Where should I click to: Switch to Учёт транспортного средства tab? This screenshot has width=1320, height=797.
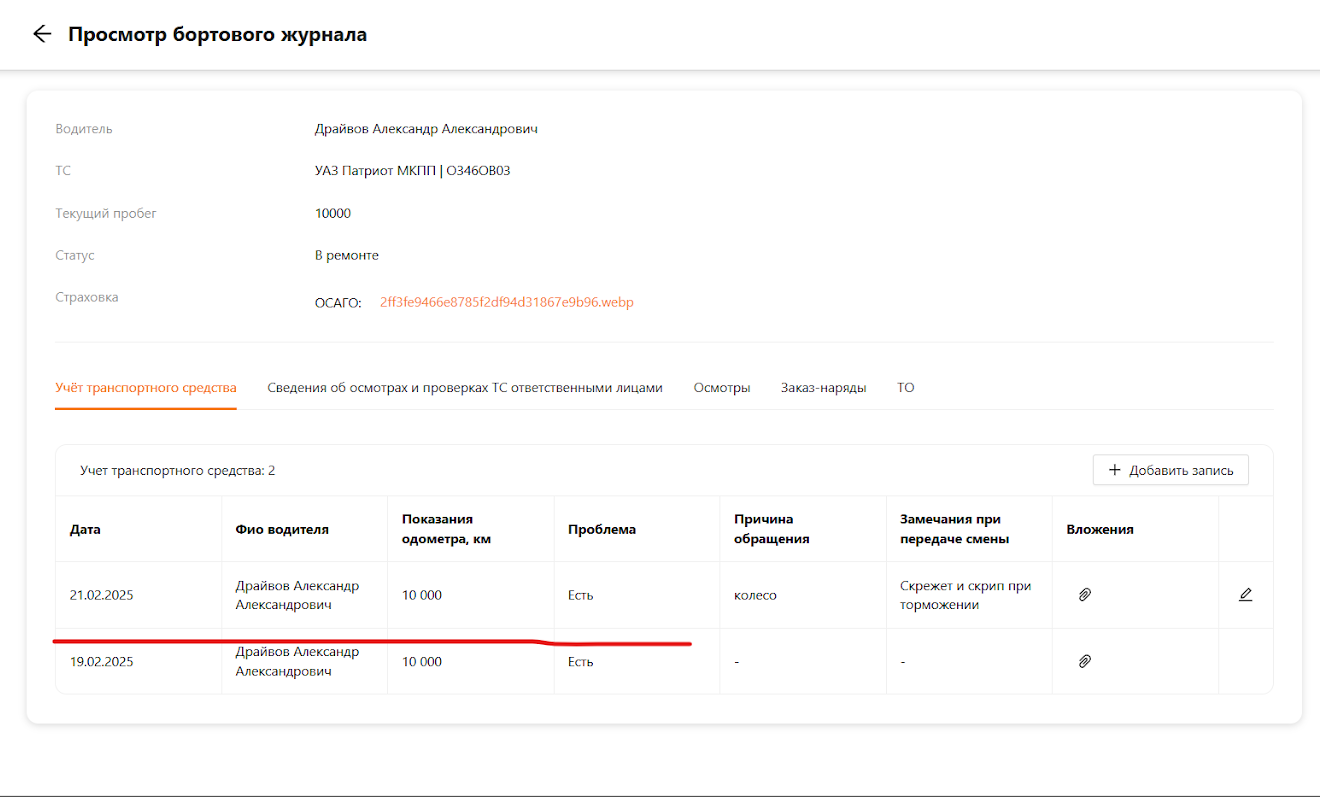click(x=146, y=387)
